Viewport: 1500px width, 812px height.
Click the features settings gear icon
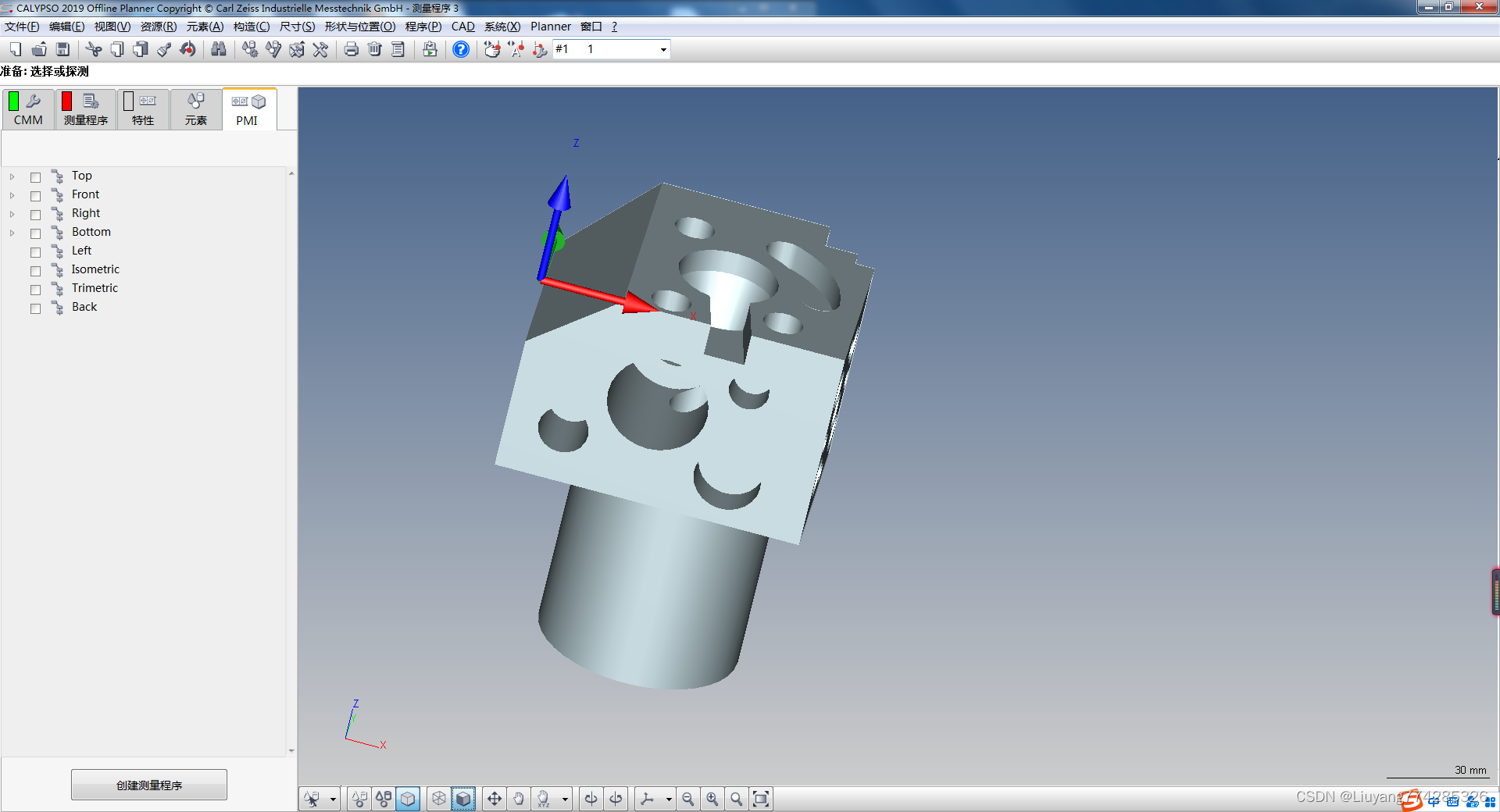tap(250, 49)
